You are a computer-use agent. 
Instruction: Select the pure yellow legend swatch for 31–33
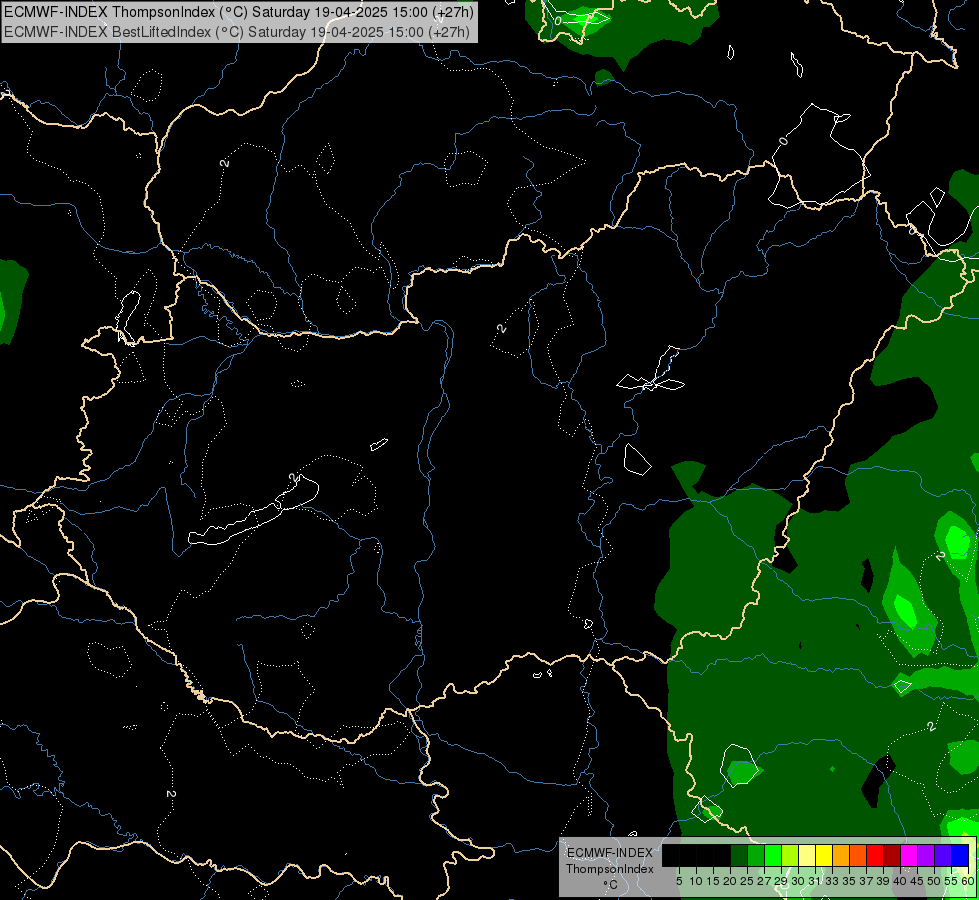(824, 855)
